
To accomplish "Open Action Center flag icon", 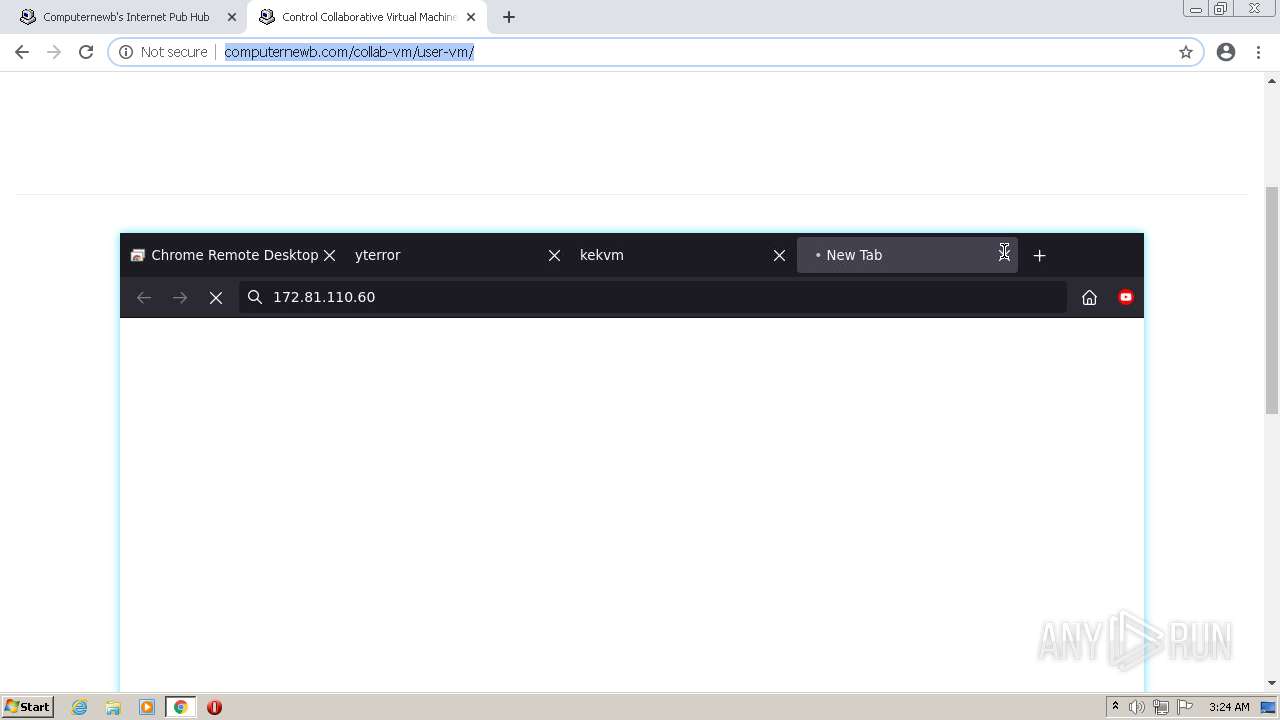I will coord(1185,707).
